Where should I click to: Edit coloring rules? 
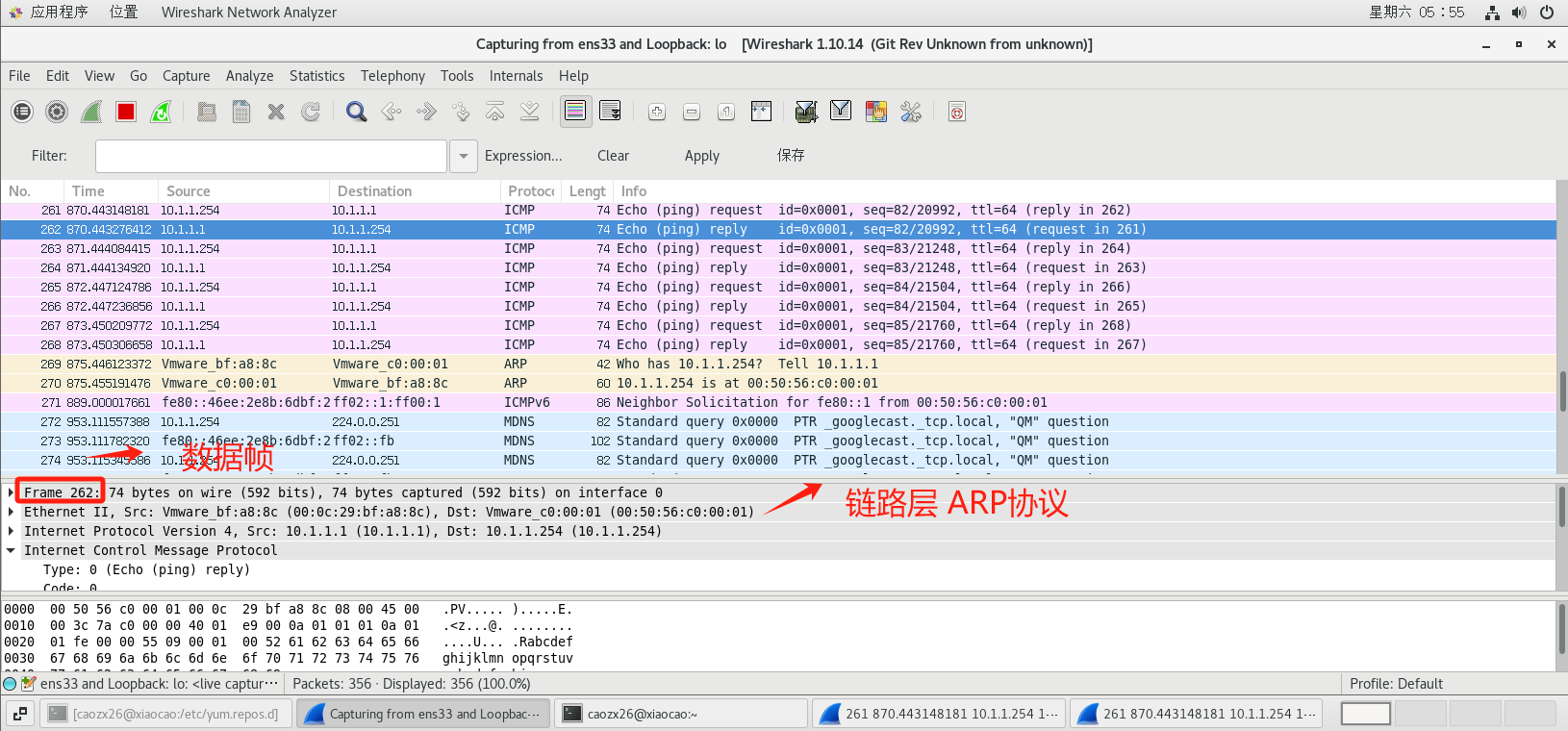tap(875, 112)
